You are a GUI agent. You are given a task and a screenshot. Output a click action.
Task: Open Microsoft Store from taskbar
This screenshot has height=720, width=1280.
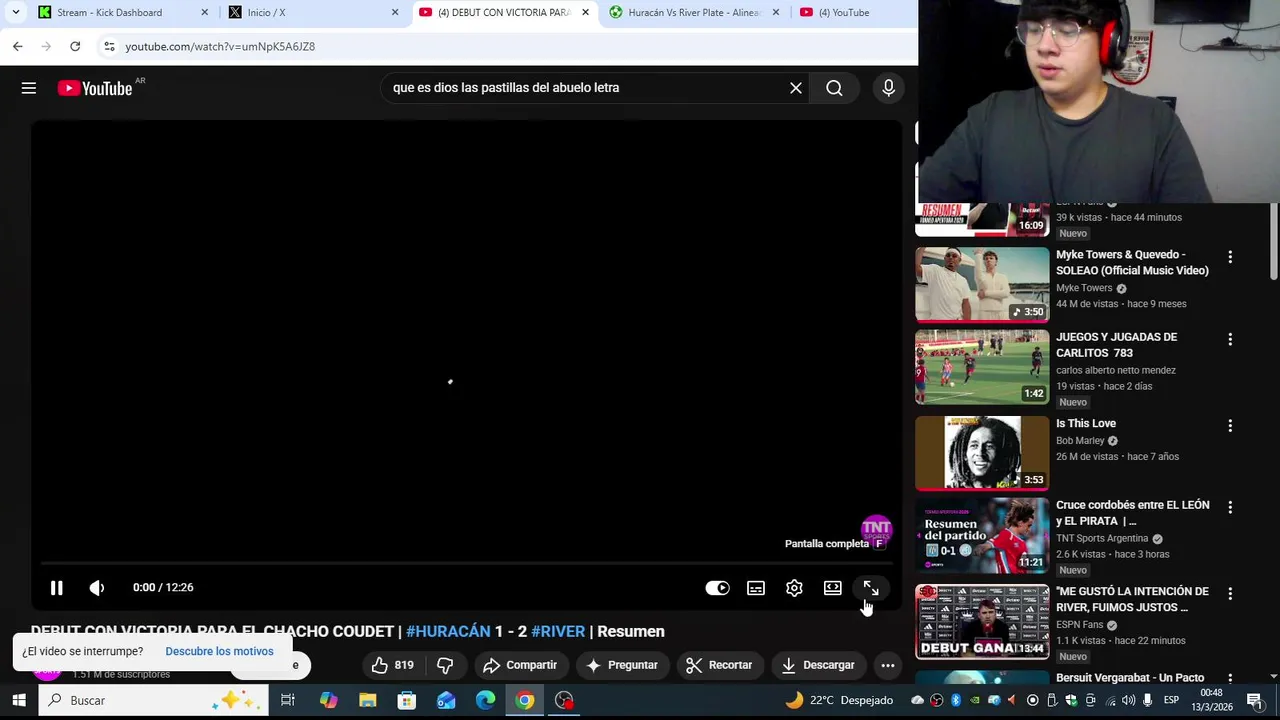point(406,700)
